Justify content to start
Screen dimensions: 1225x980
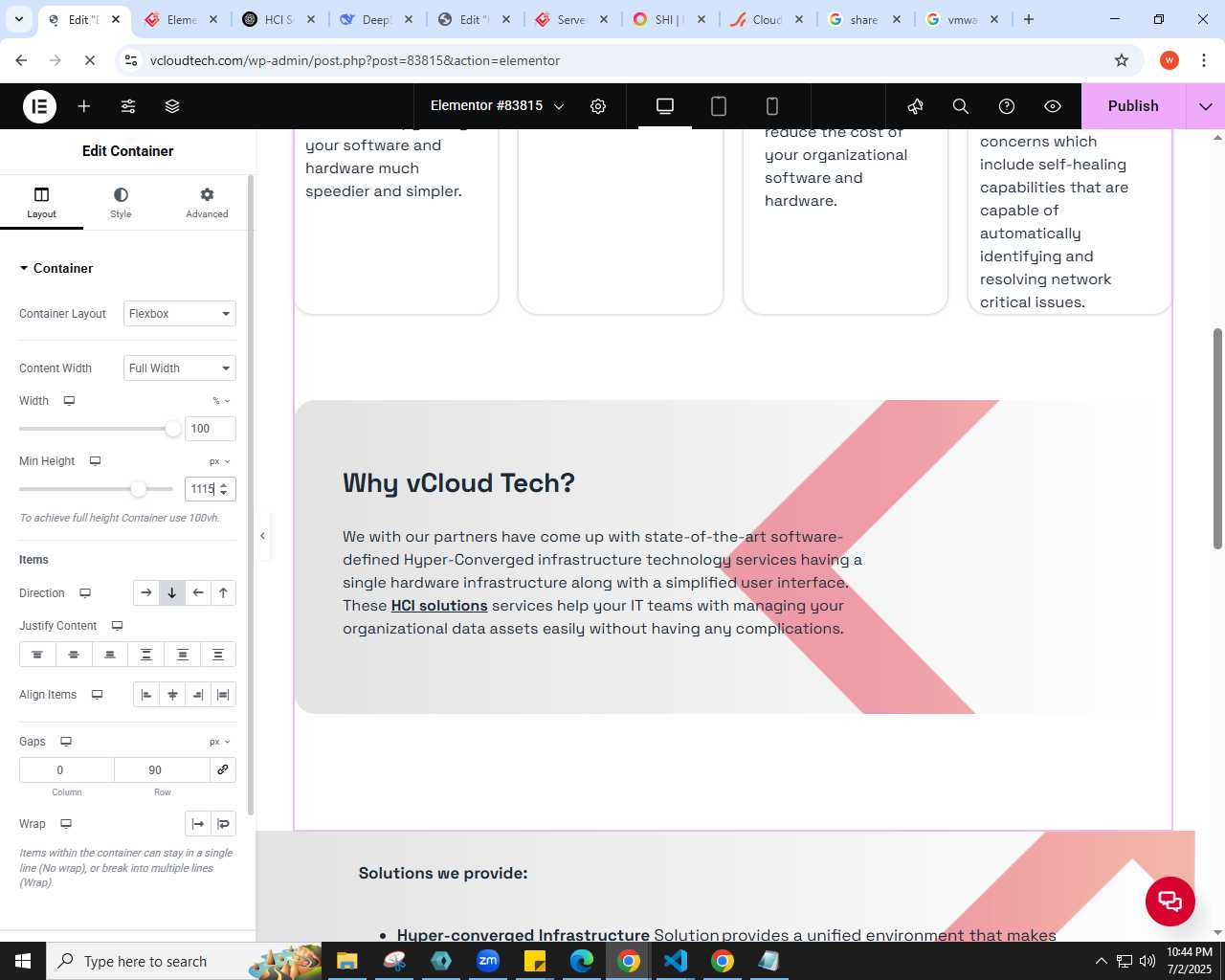point(37,655)
